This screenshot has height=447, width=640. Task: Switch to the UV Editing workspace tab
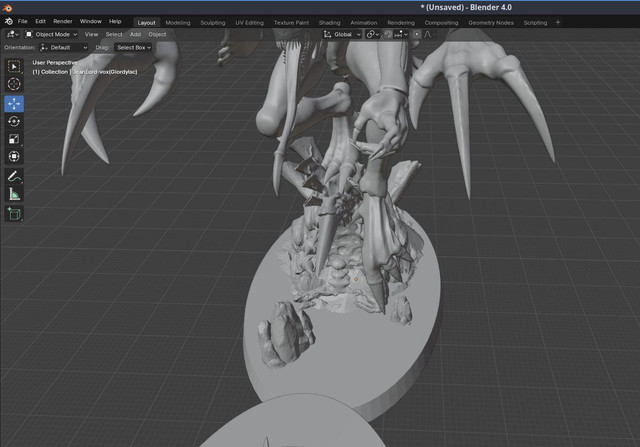coord(249,23)
